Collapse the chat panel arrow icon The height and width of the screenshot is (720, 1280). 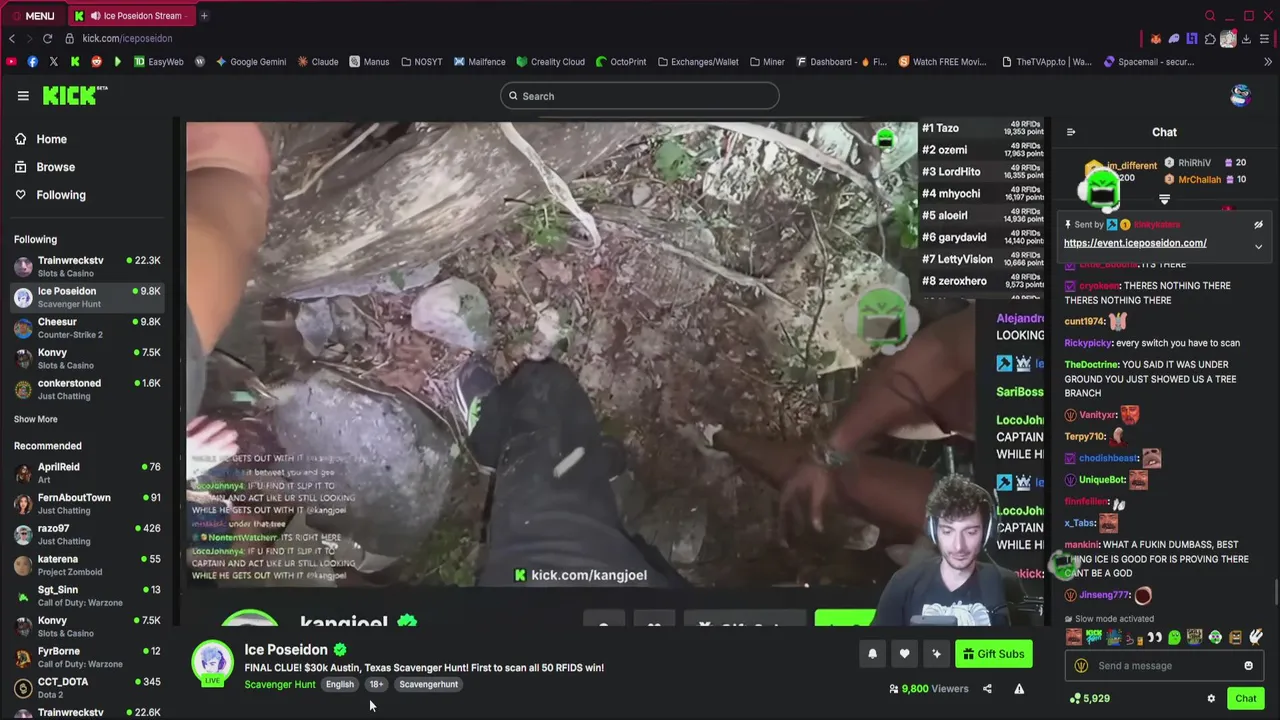[1071, 132]
